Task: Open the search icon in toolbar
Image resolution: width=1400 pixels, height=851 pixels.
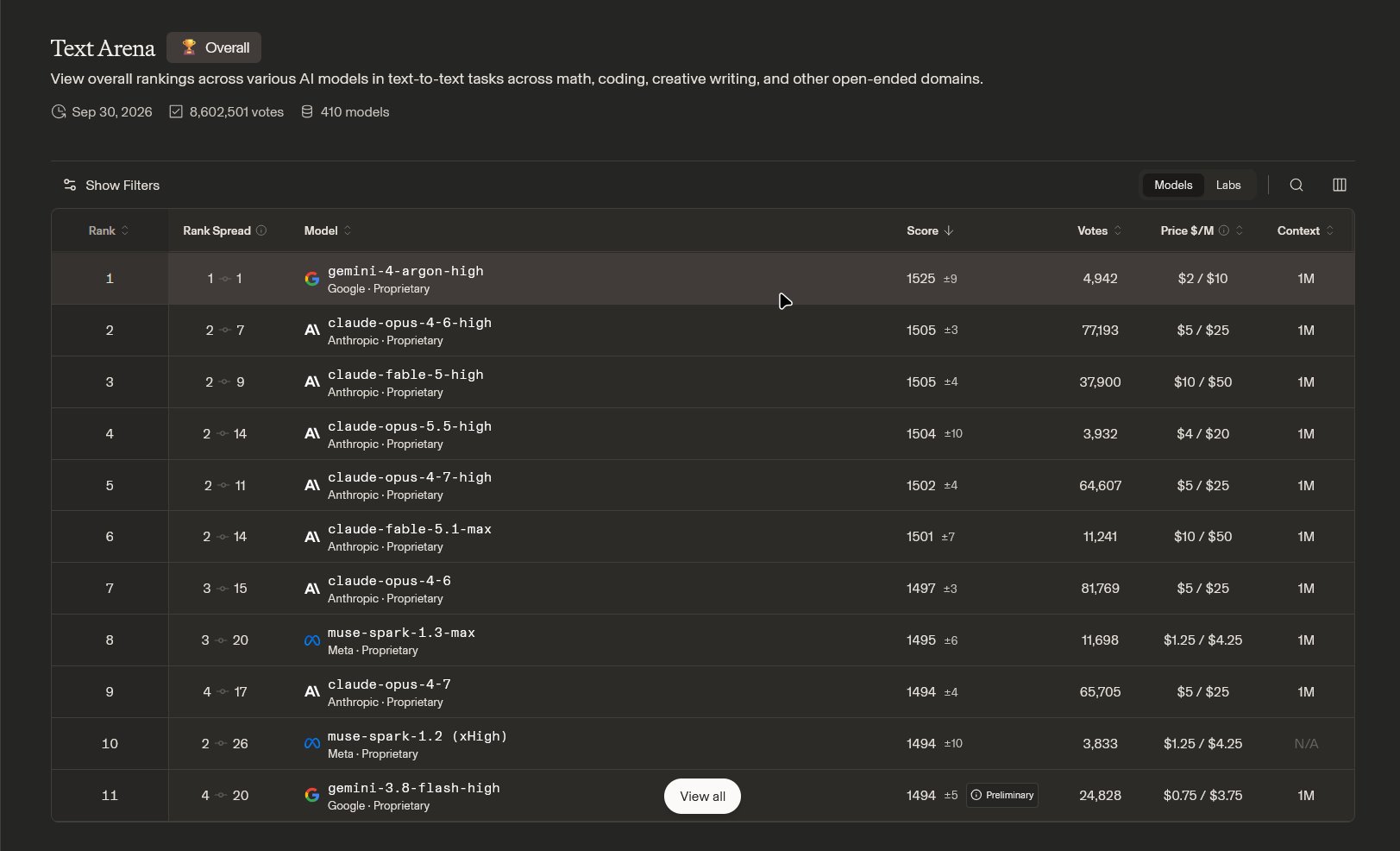Action: pyautogui.click(x=1296, y=185)
